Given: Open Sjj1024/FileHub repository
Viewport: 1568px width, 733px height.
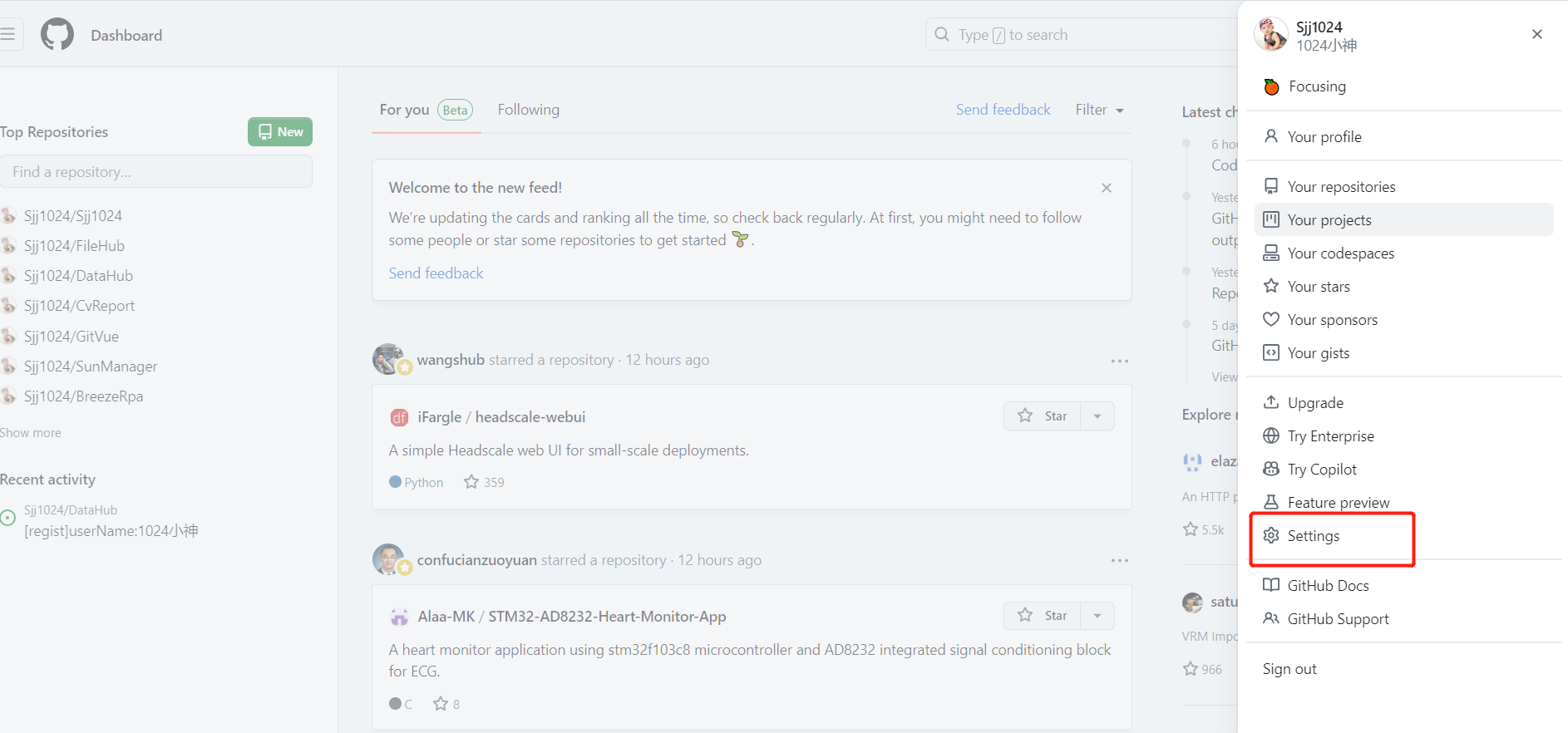Looking at the screenshot, I should 74,246.
